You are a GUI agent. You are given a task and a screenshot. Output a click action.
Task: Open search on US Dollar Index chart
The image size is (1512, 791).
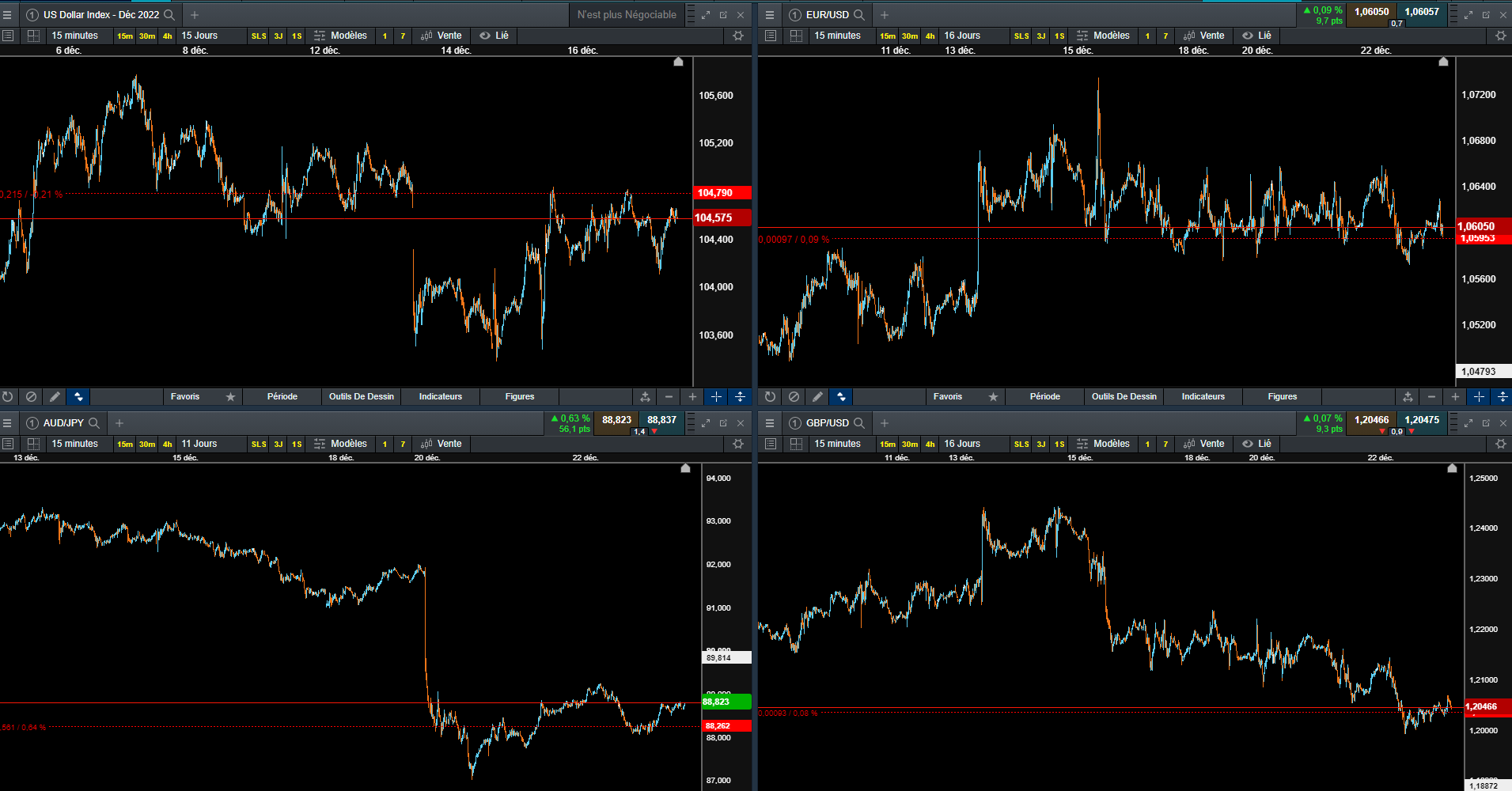click(x=169, y=15)
